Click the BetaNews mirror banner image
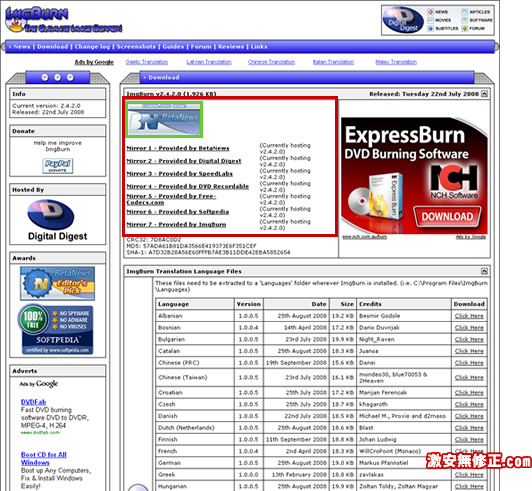Image resolution: width=532 pixels, height=491 pixels. (x=164, y=119)
